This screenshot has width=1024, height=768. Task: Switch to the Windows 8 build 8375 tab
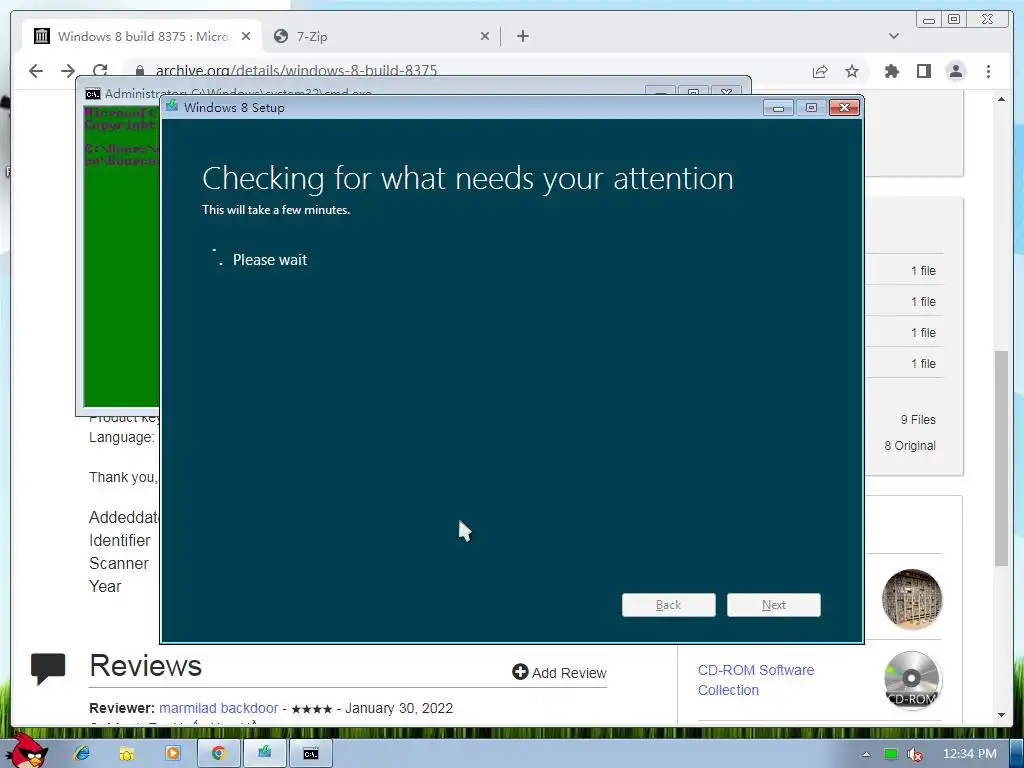[142, 36]
